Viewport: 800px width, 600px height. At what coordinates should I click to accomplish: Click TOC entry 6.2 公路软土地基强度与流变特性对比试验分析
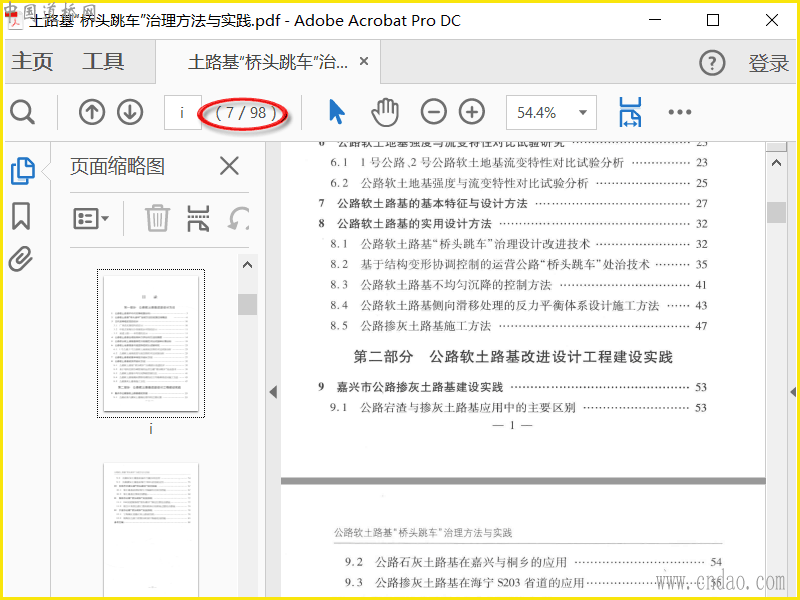tap(518, 183)
